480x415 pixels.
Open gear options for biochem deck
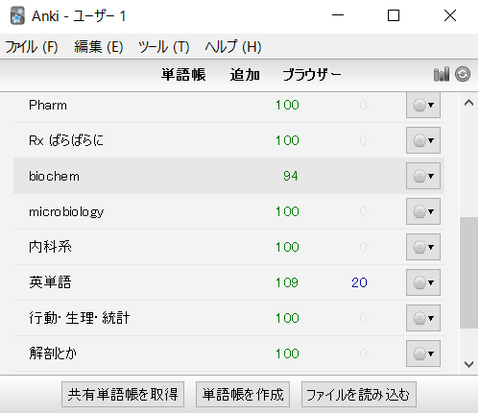[x=423, y=176]
